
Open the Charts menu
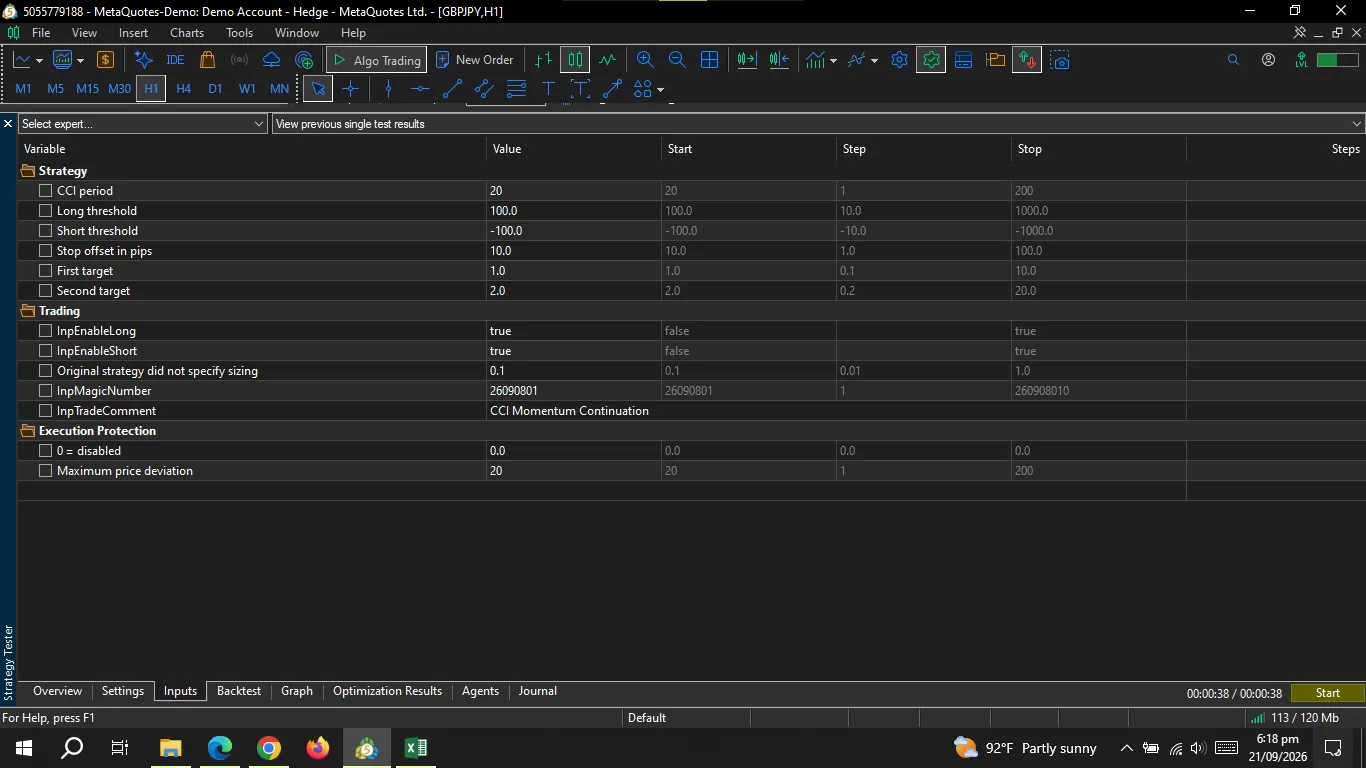click(187, 33)
